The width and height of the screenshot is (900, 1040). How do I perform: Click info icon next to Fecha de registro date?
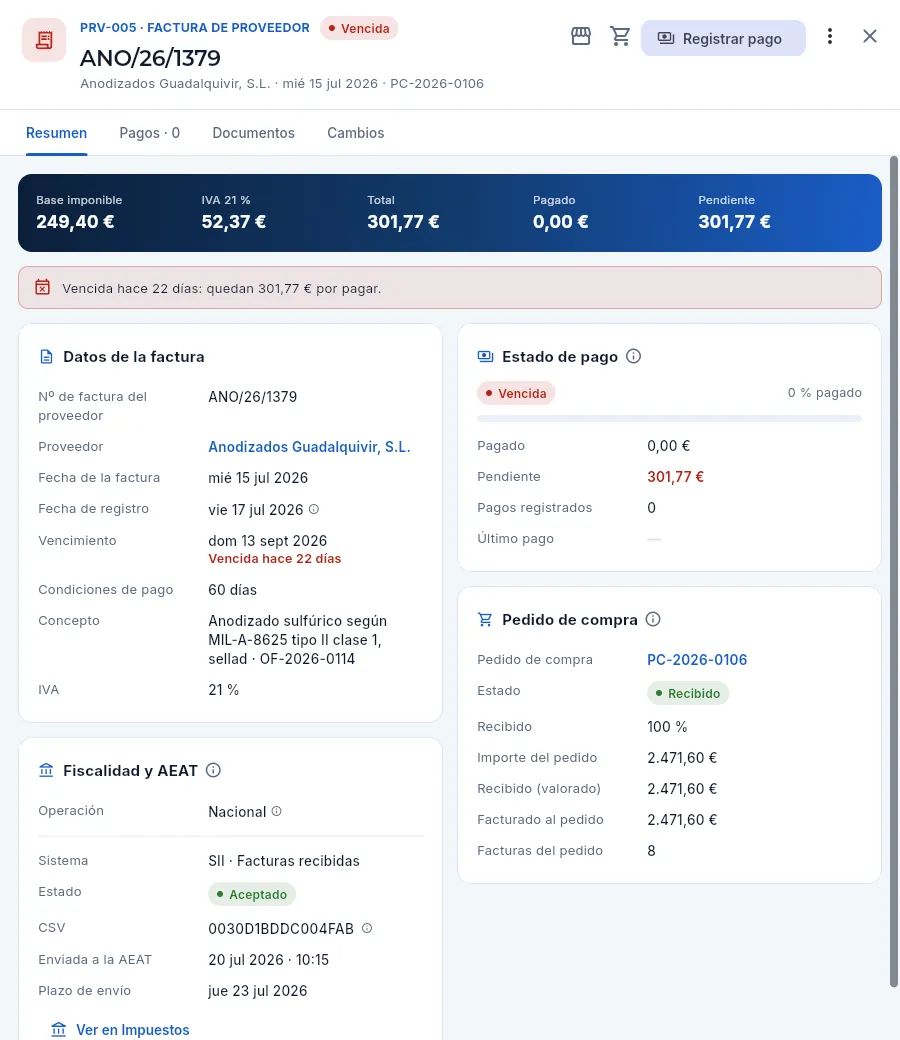(x=314, y=509)
